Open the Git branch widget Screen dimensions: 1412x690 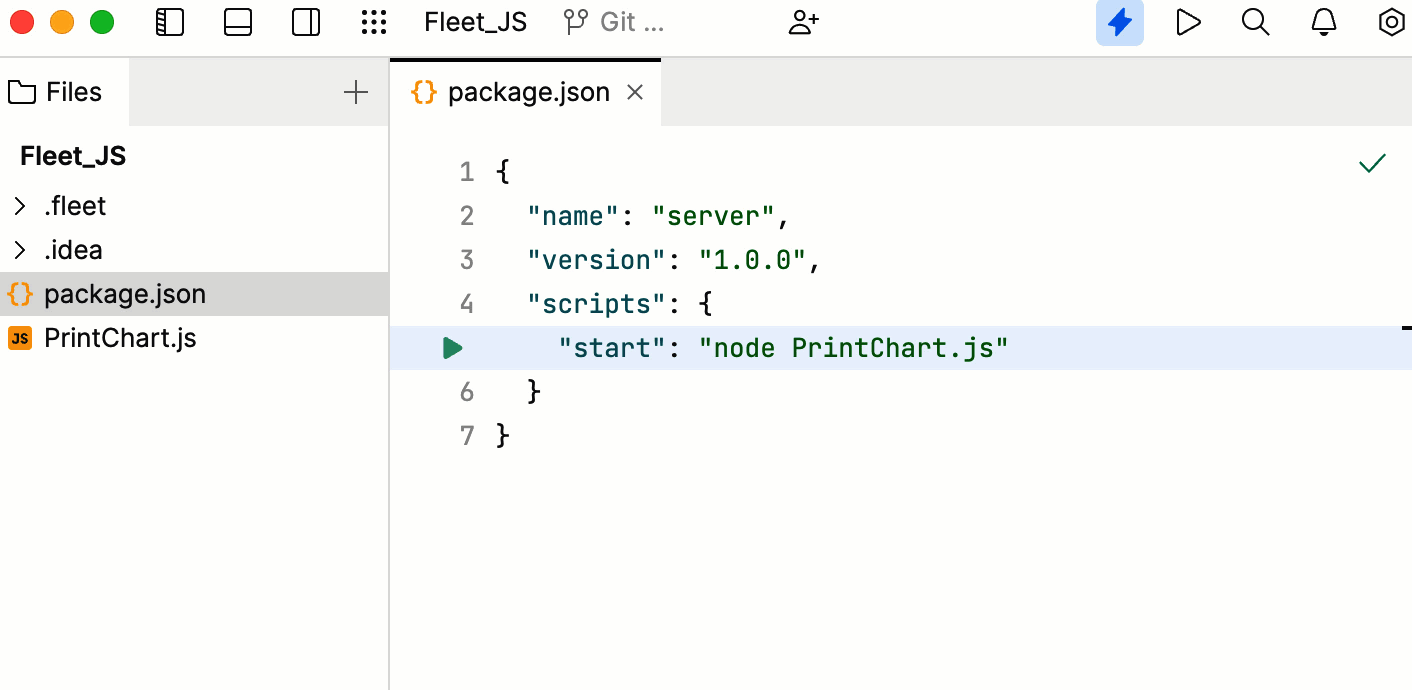point(611,22)
